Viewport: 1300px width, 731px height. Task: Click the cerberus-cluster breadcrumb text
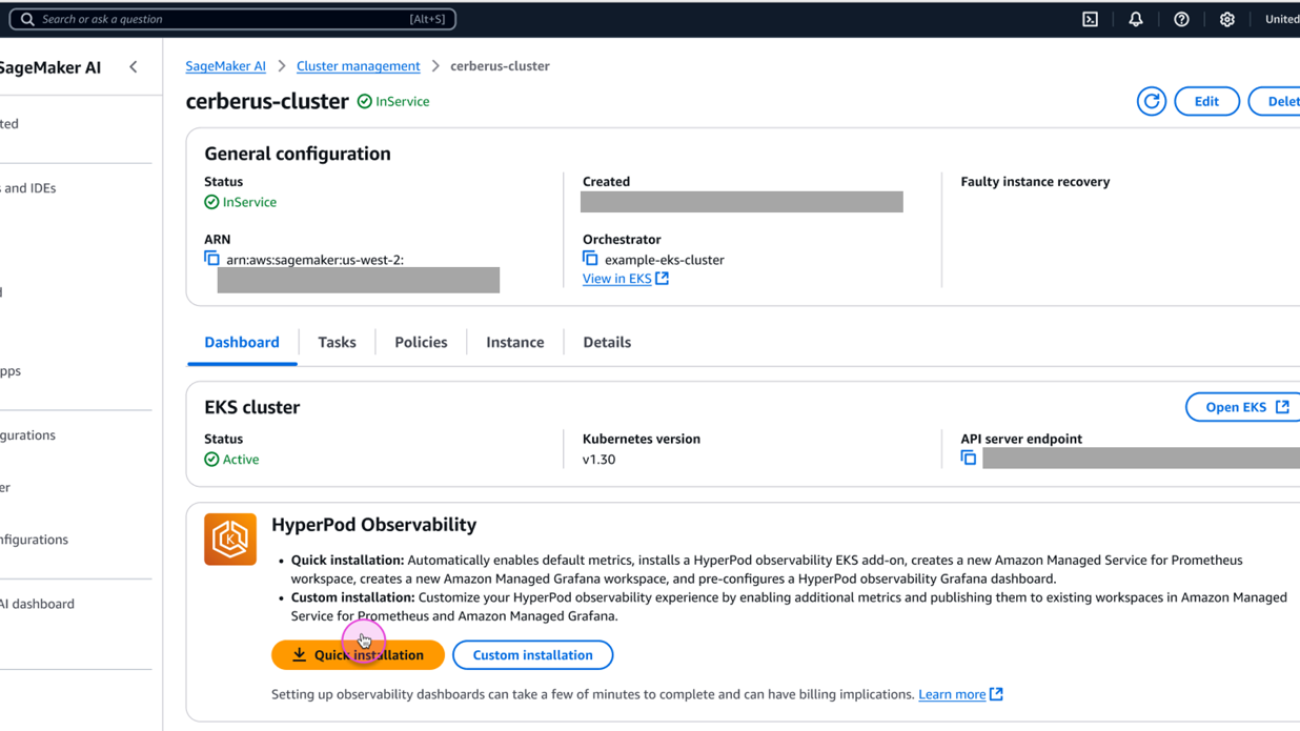500,66
